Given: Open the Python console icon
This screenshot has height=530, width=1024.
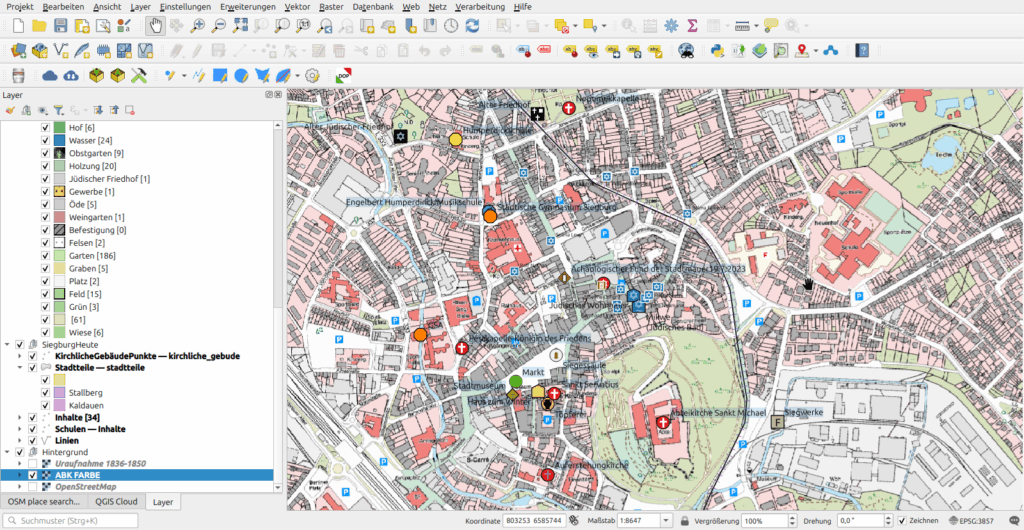Looking at the screenshot, I should pyautogui.click(x=716, y=50).
